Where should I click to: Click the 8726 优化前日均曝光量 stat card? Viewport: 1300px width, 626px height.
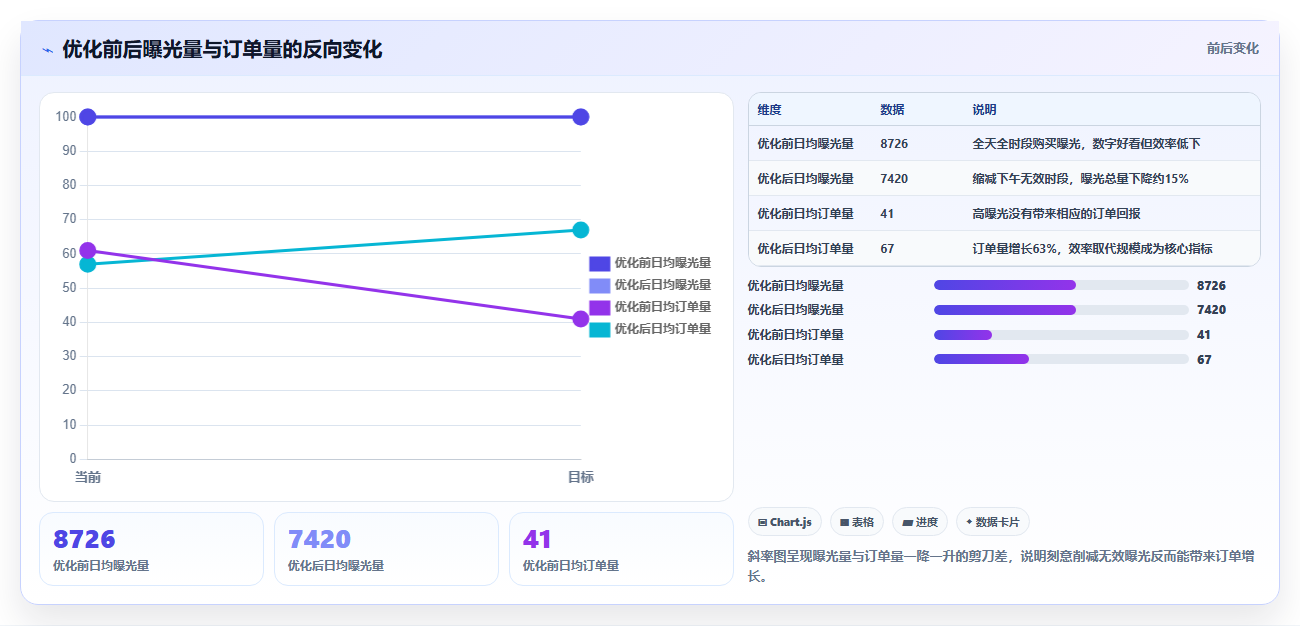tap(151, 549)
